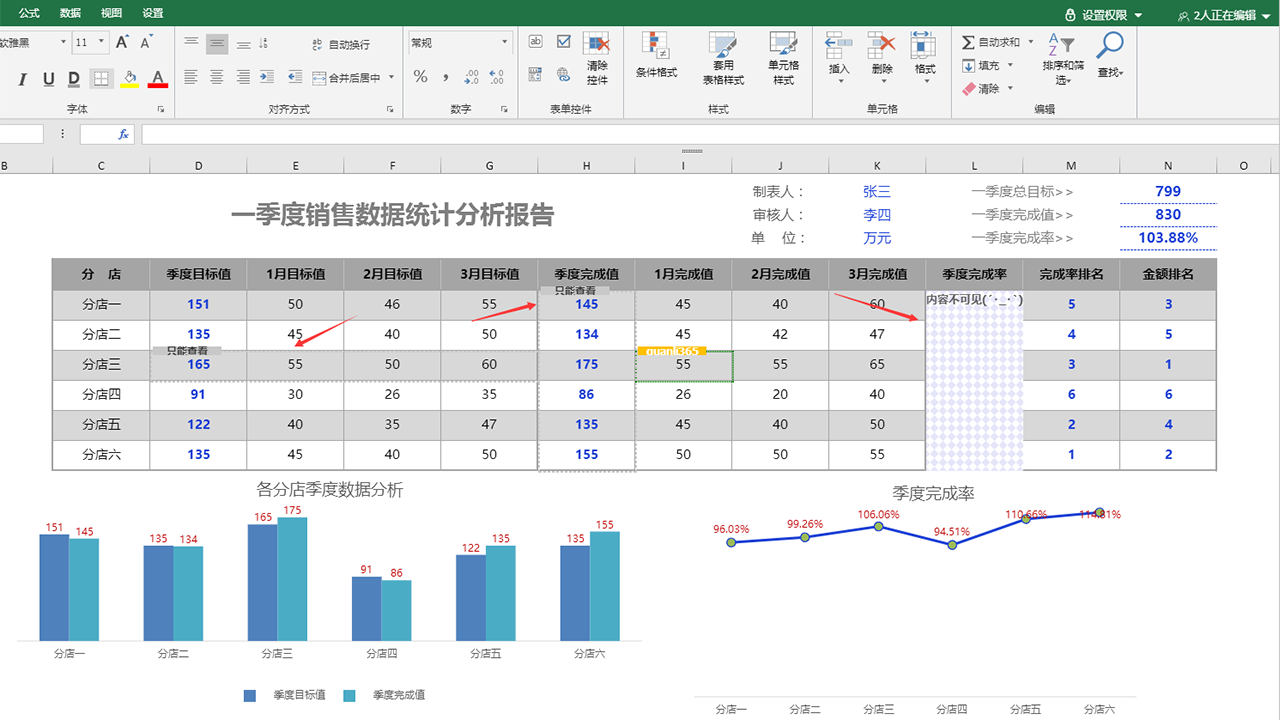Click the formula bar input field
This screenshot has width=1280, height=720.
click(700, 134)
